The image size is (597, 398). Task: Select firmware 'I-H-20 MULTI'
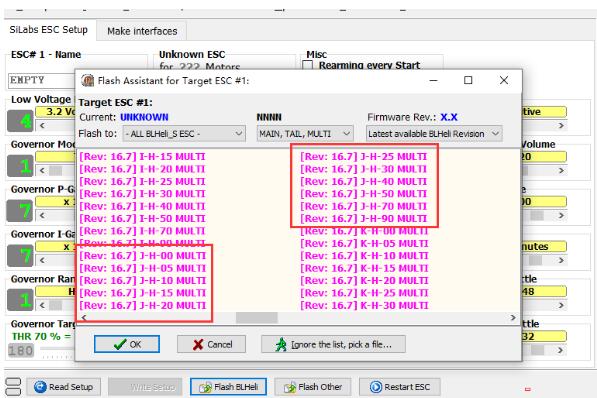[142, 169]
